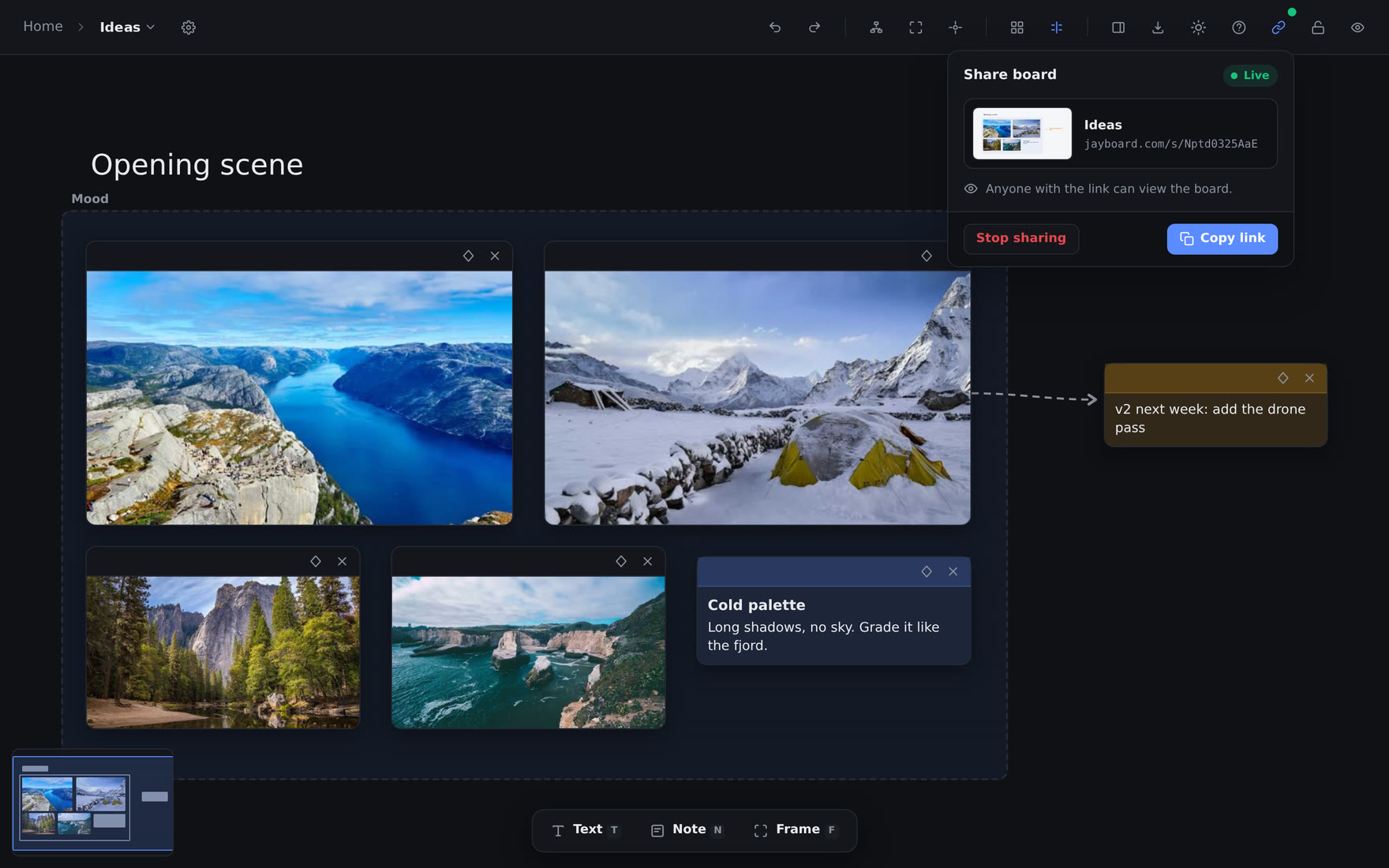Close the Cold palette note
Image resolution: width=1389 pixels, height=868 pixels.
953,571
